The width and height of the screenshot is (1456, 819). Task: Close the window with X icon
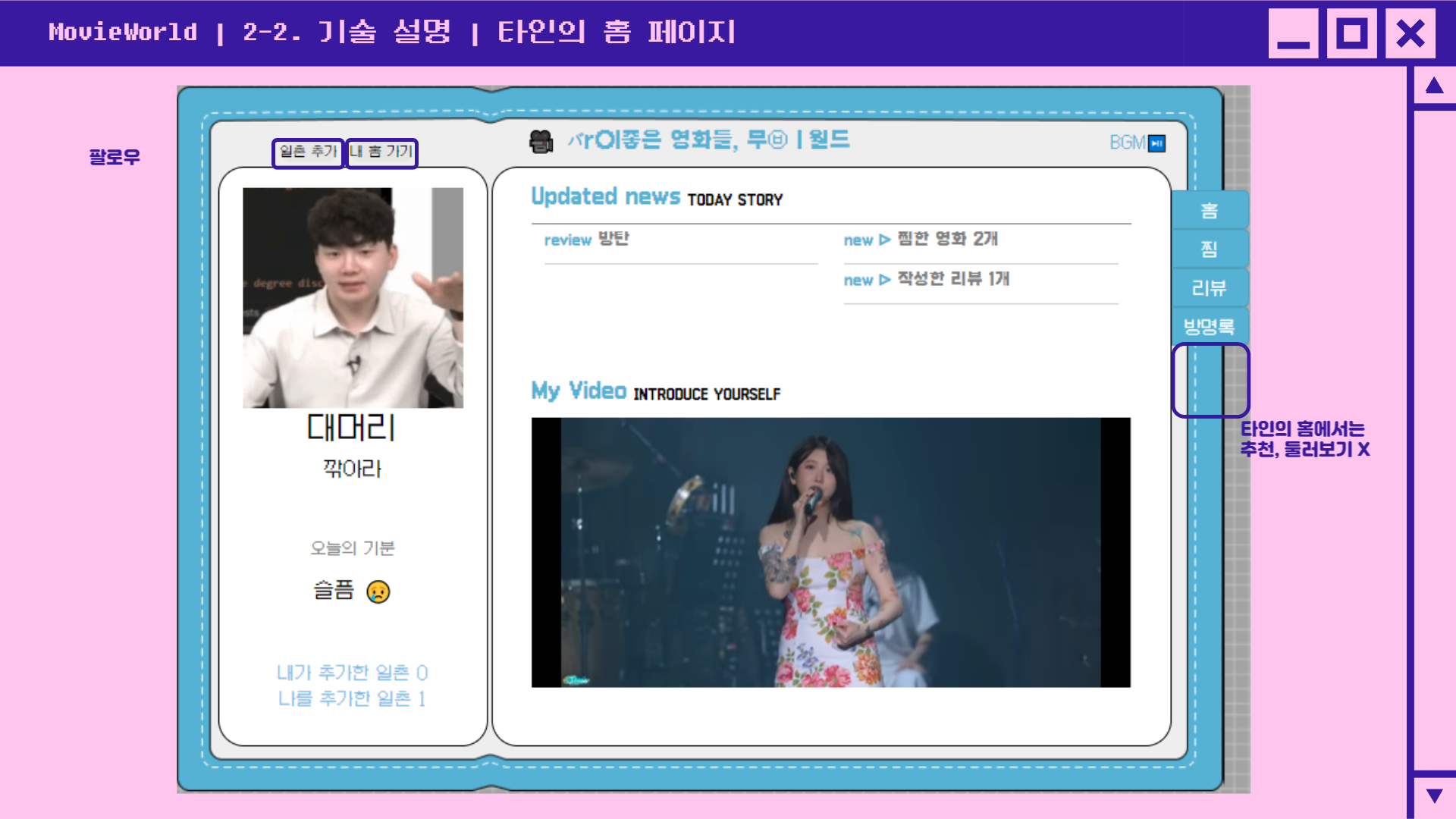(1410, 34)
